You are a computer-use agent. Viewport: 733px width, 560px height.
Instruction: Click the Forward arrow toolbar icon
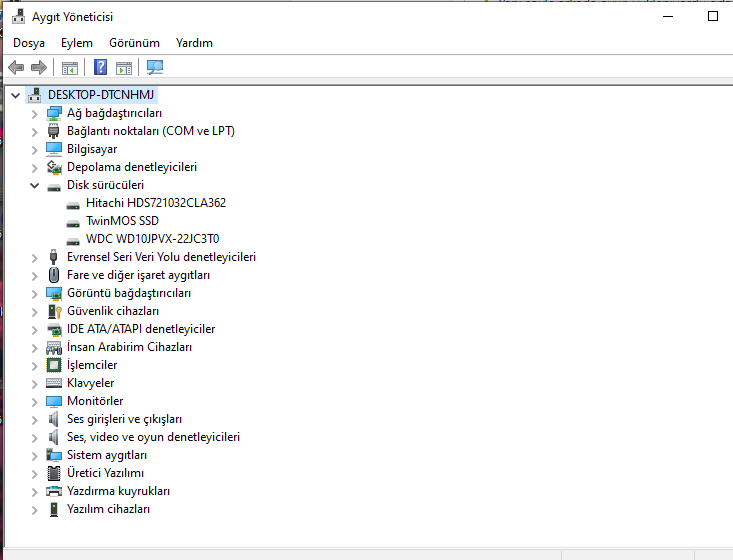[39, 67]
